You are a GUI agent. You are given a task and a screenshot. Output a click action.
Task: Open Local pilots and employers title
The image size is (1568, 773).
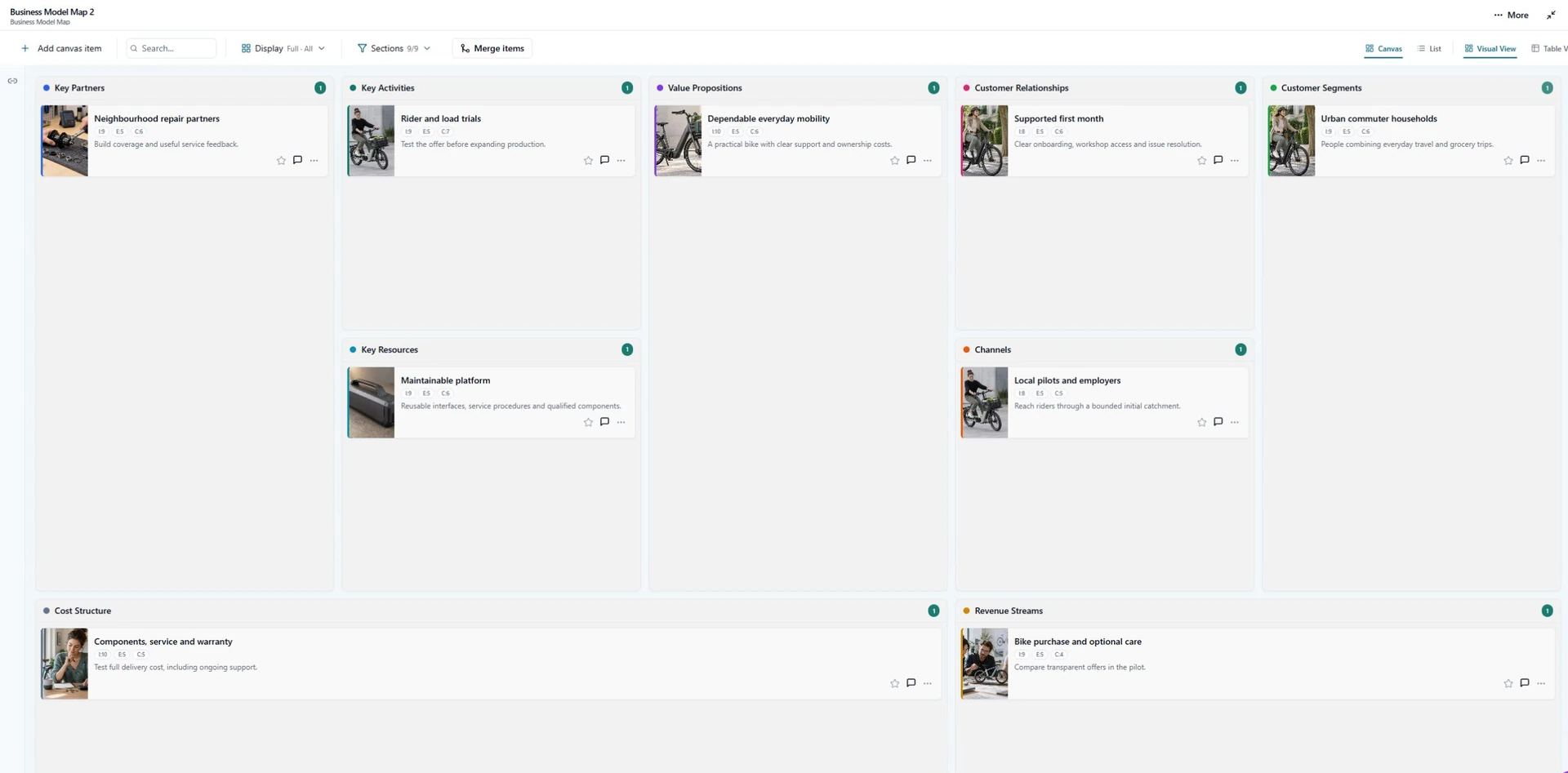tap(1067, 380)
